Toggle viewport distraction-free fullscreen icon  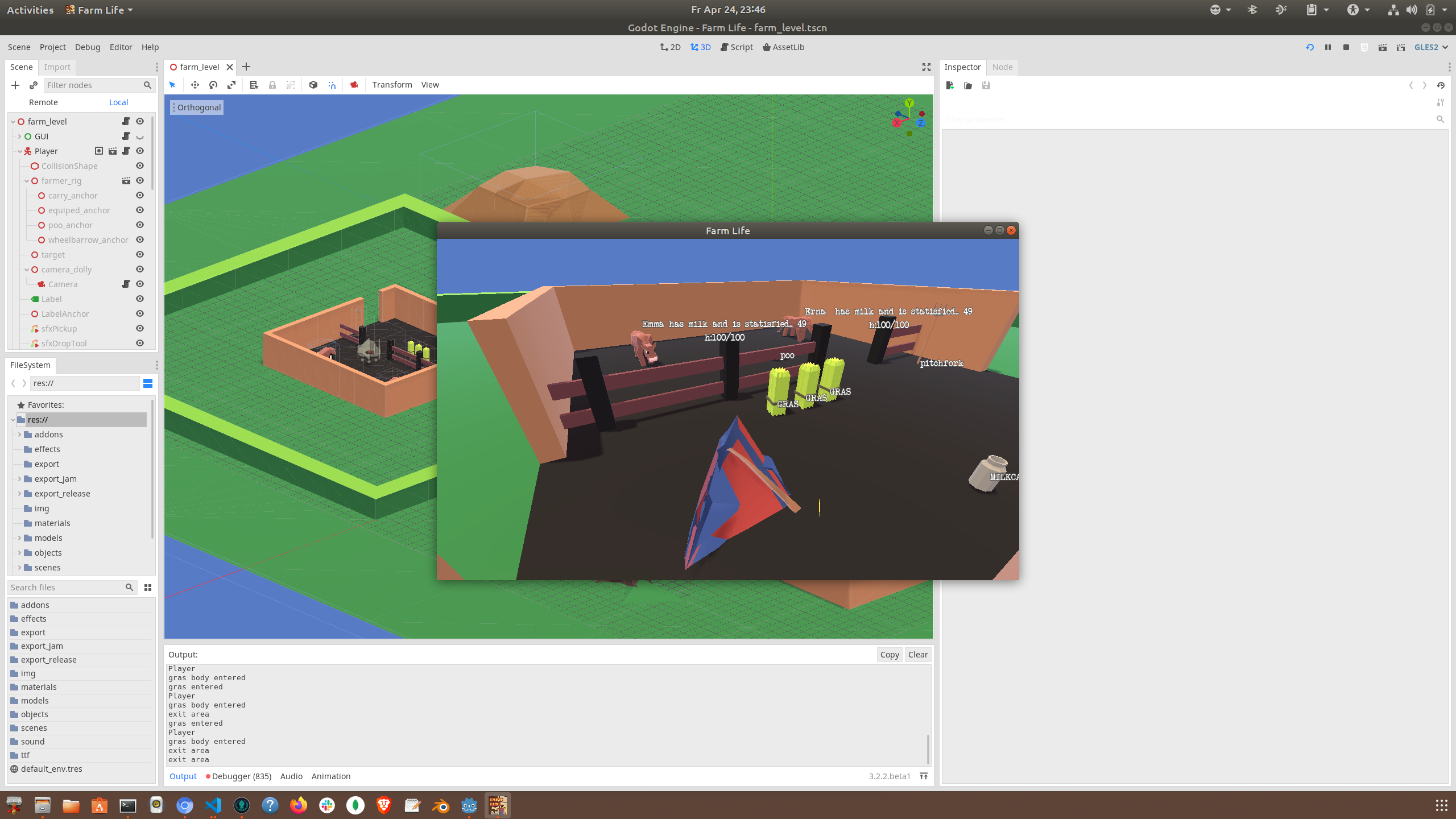926,67
